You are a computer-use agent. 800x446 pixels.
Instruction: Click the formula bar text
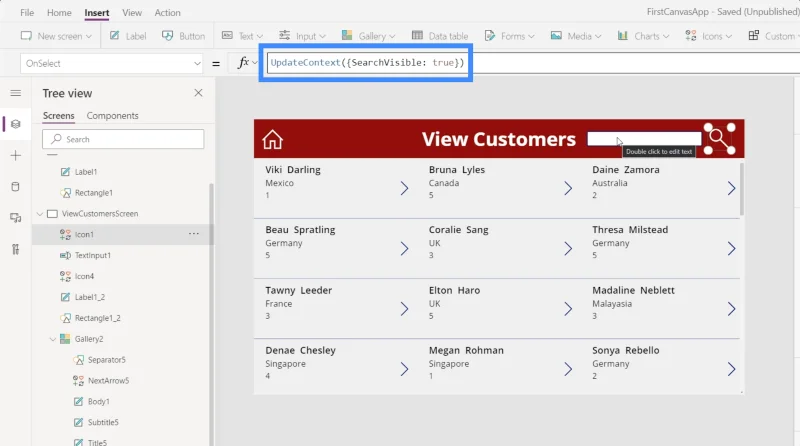click(x=367, y=63)
